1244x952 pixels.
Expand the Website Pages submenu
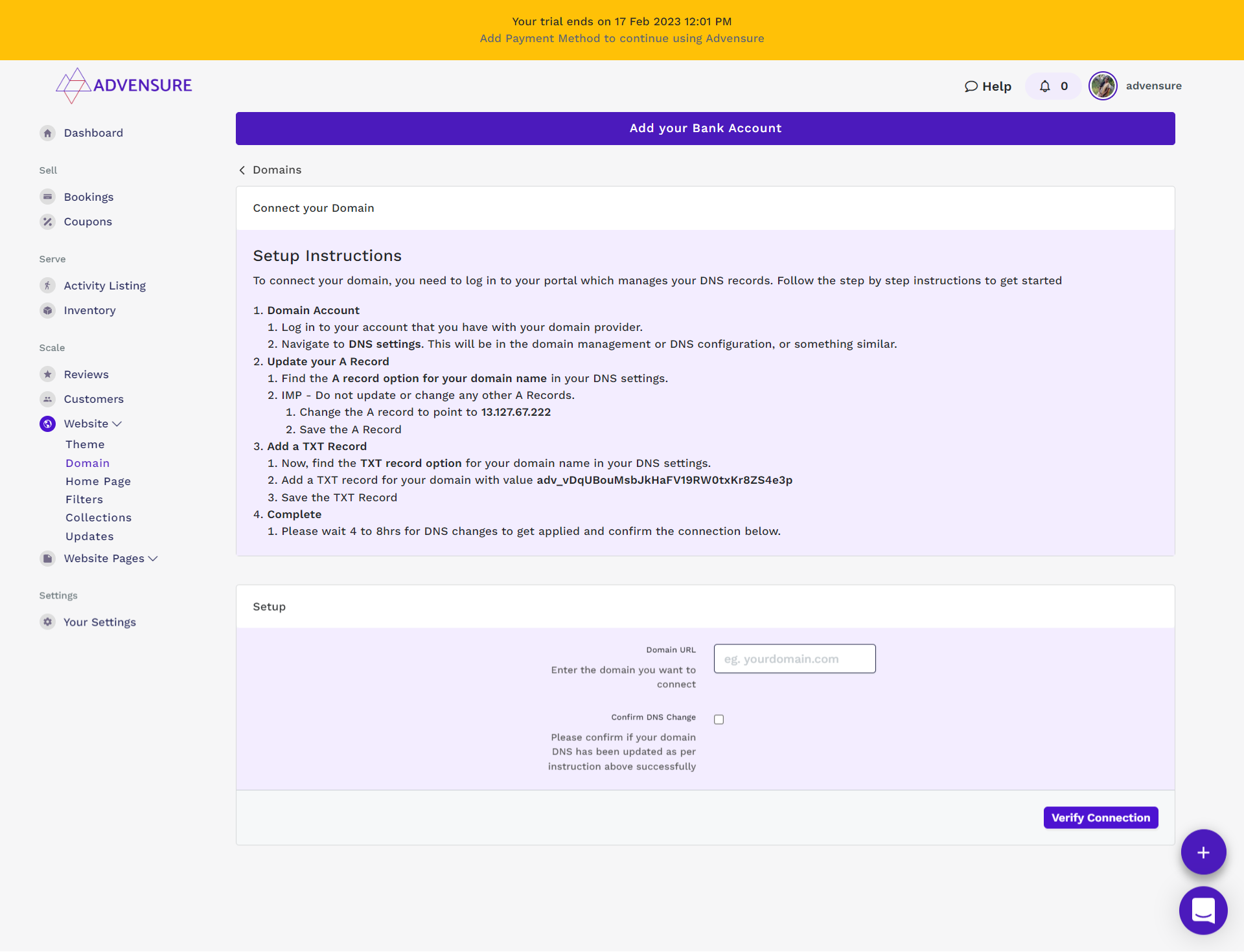(153, 558)
